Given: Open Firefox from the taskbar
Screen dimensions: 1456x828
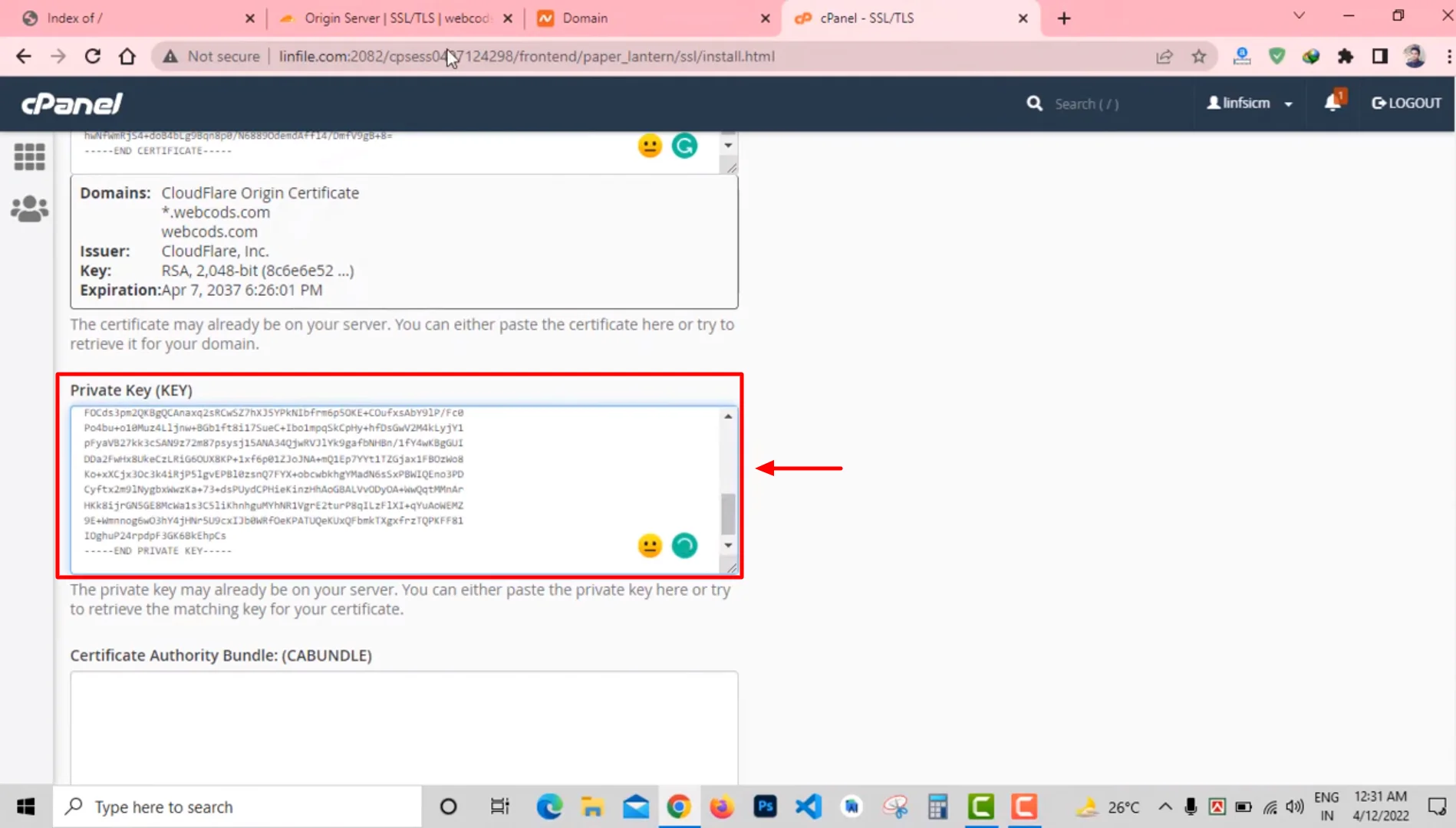Looking at the screenshot, I should pyautogui.click(x=721, y=807).
